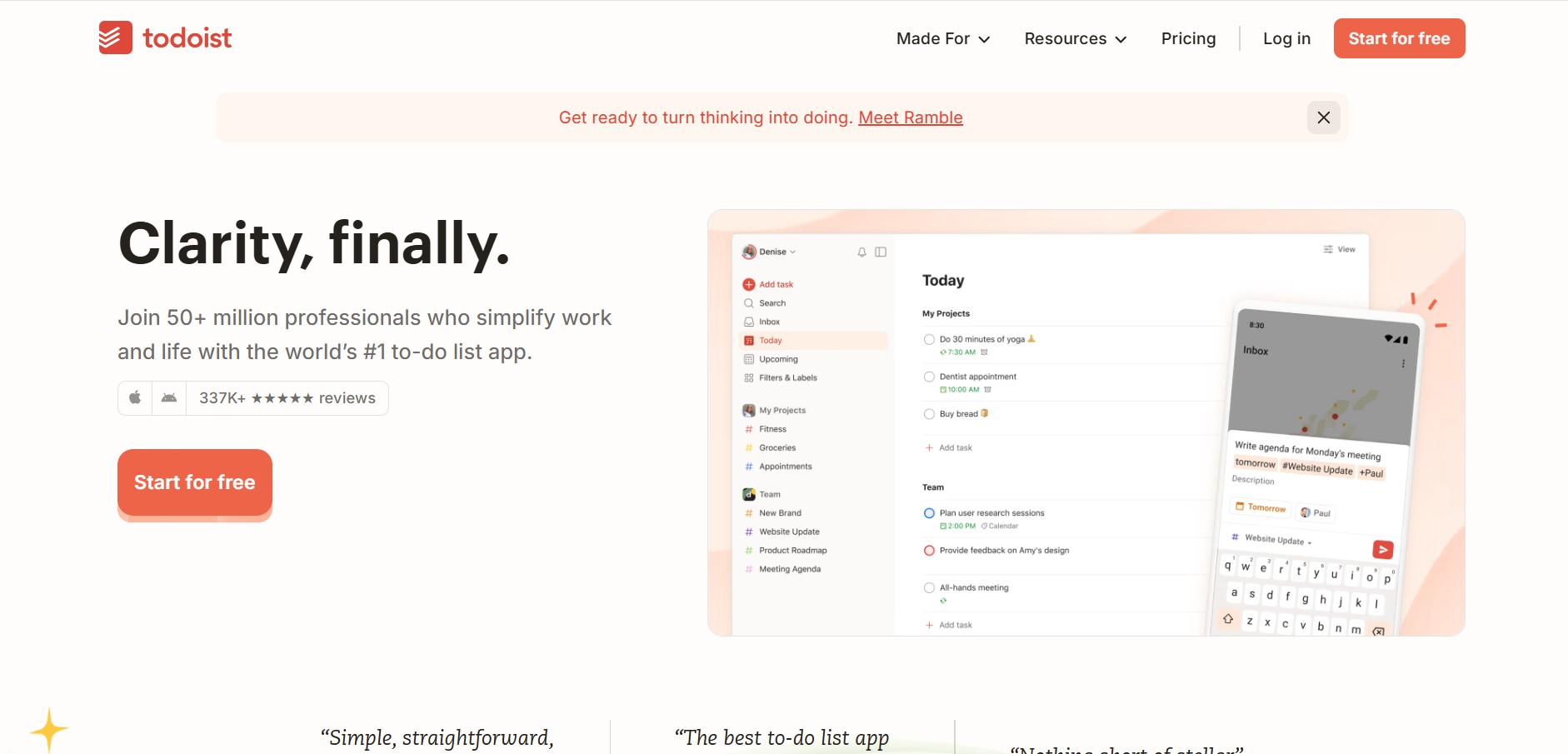Expand the Resources dropdown menu
This screenshot has width=1568, height=754.
click(1075, 38)
